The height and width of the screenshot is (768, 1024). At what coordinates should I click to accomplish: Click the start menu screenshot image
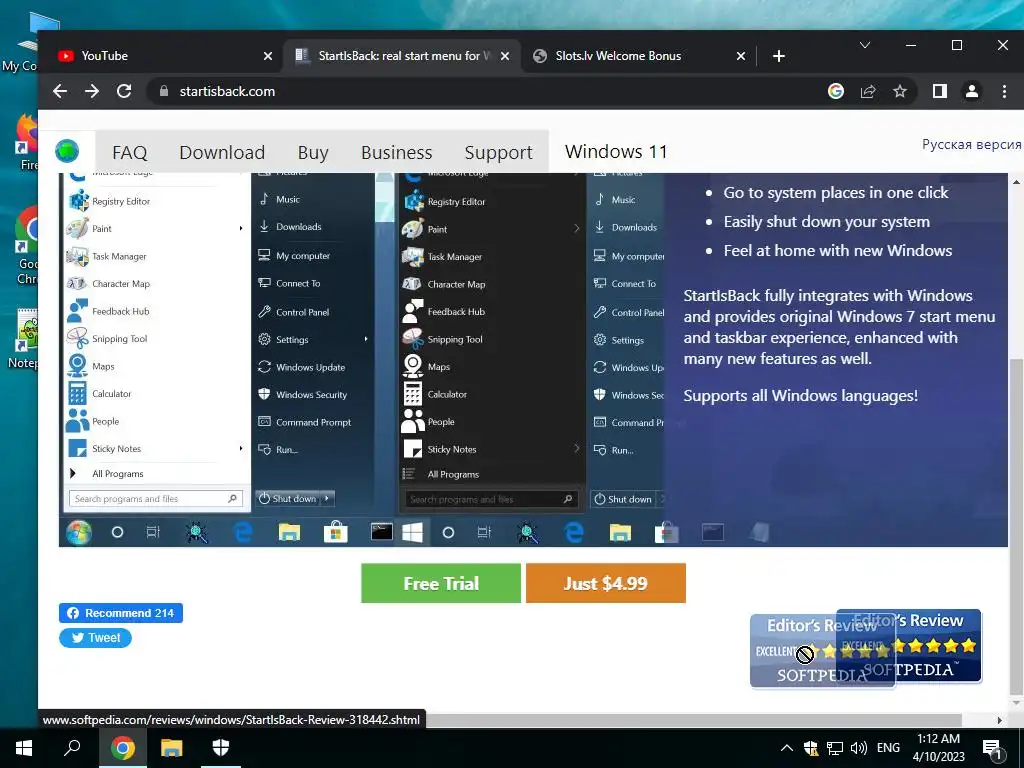[x=362, y=359]
